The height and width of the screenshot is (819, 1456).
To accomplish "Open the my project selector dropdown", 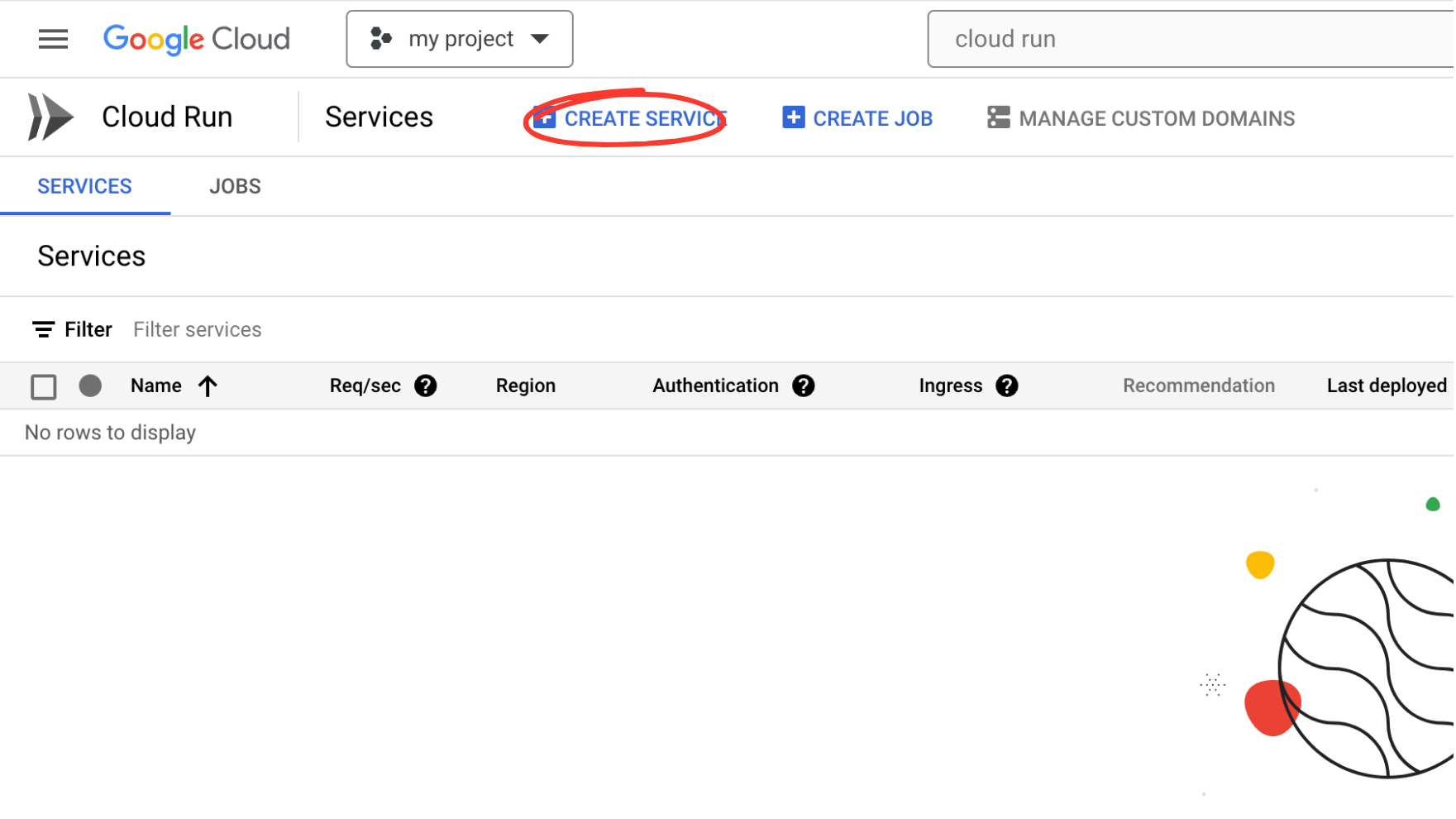I will [x=459, y=38].
